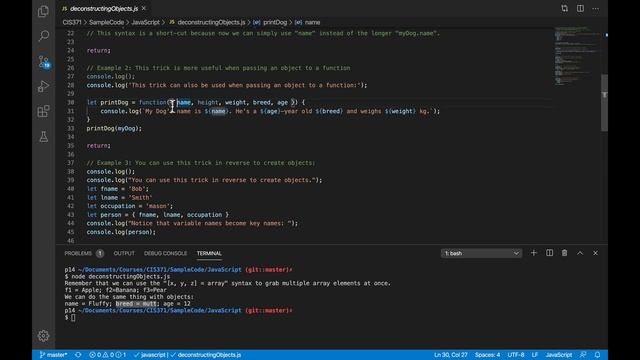Click the 'let person = { fname, lname, occupation }' line

157,215
